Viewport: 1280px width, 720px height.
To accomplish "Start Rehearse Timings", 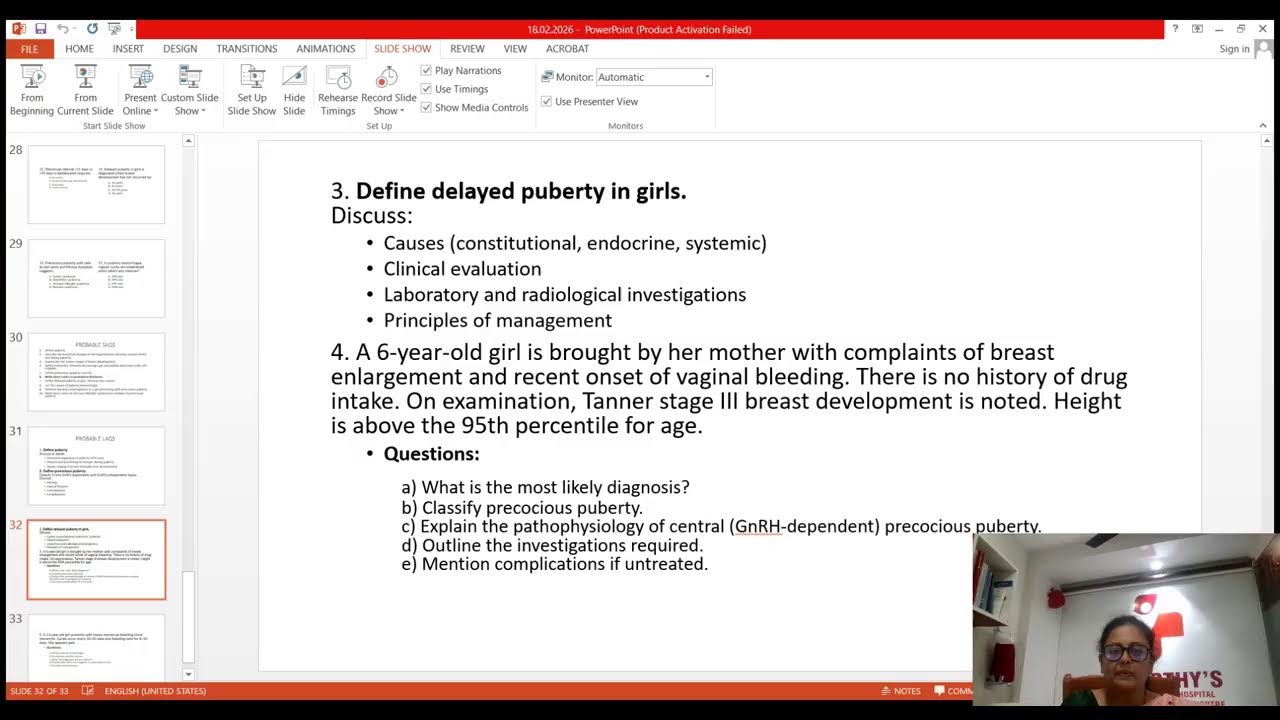I will pyautogui.click(x=338, y=90).
